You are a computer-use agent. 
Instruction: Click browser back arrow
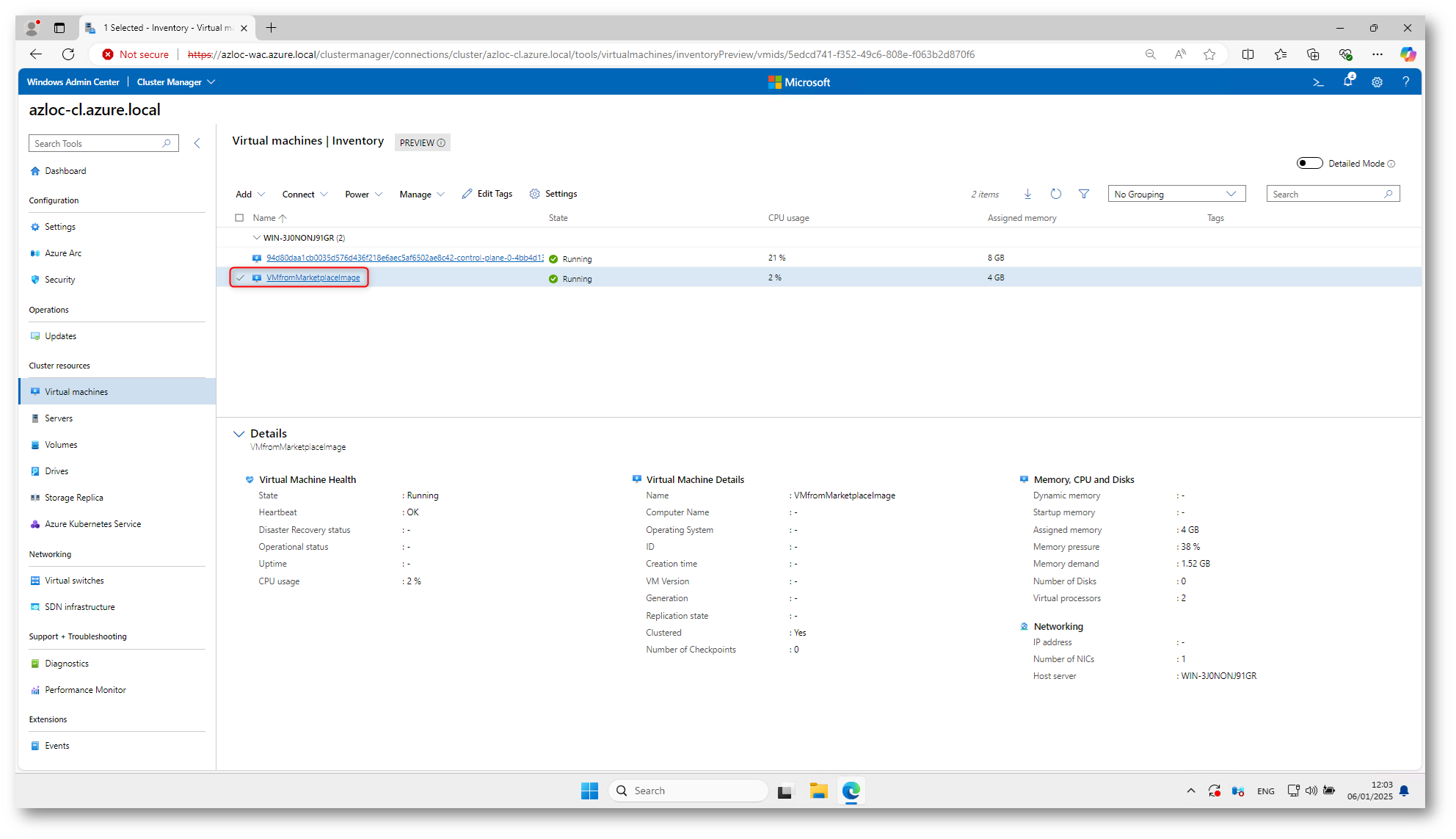coord(35,54)
